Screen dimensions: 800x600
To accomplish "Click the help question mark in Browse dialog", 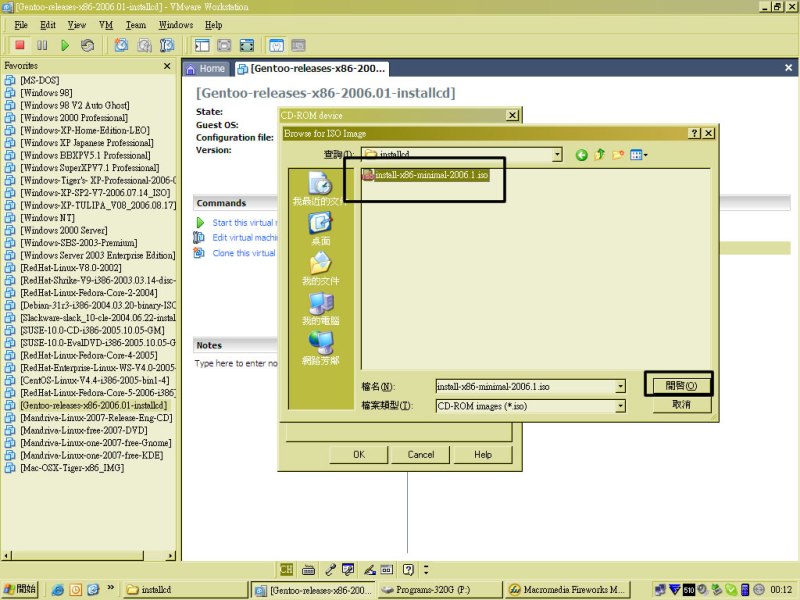I will [694, 133].
